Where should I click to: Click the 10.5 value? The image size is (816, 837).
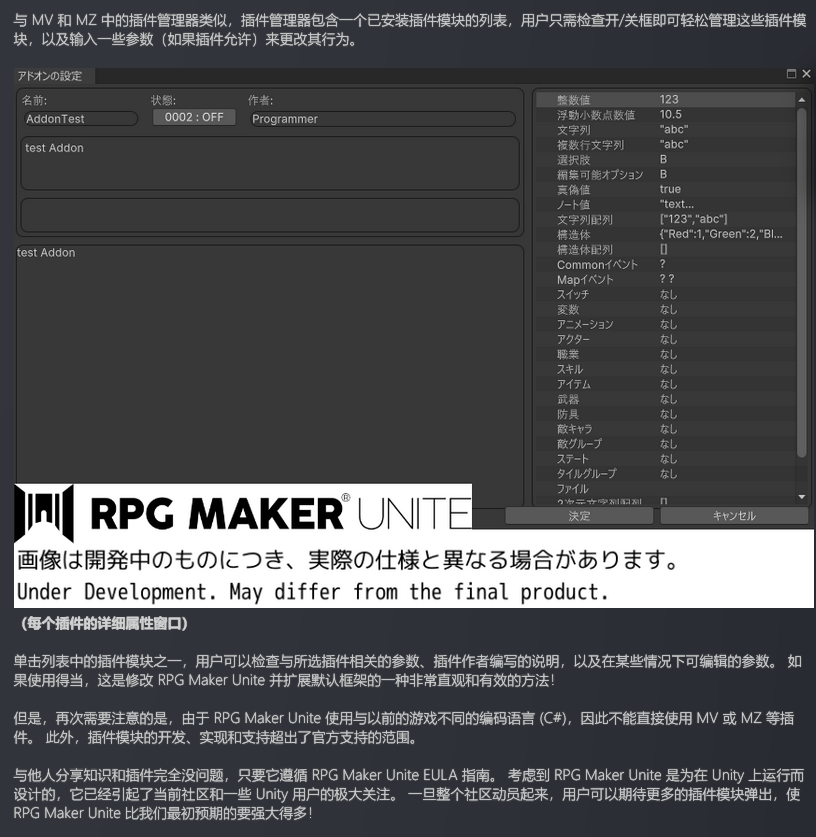(x=670, y=114)
